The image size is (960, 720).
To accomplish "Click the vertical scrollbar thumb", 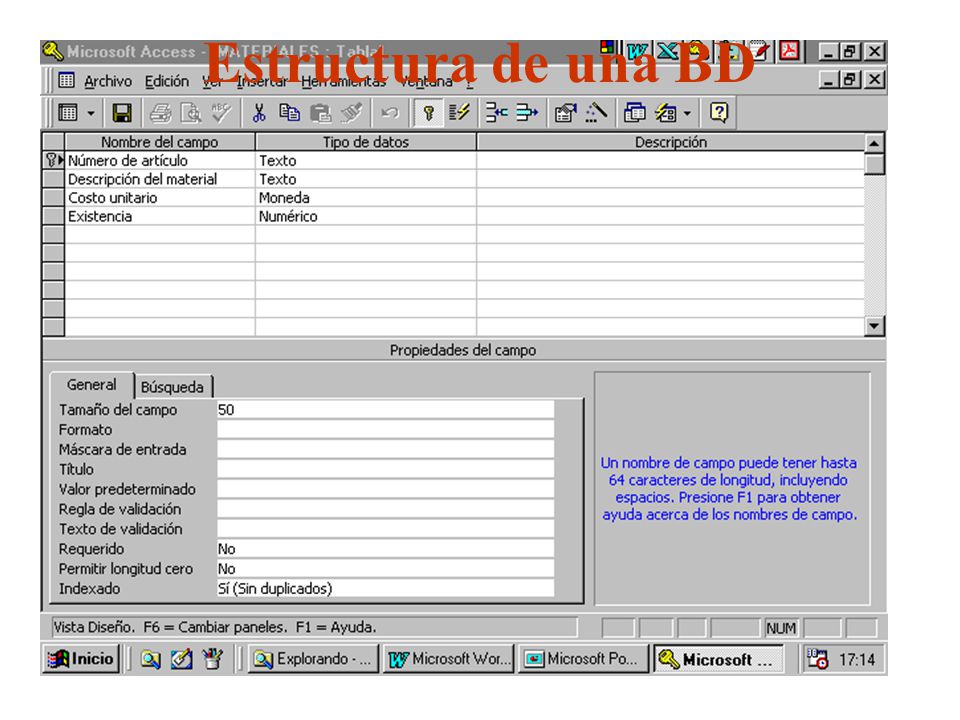I will [874, 164].
